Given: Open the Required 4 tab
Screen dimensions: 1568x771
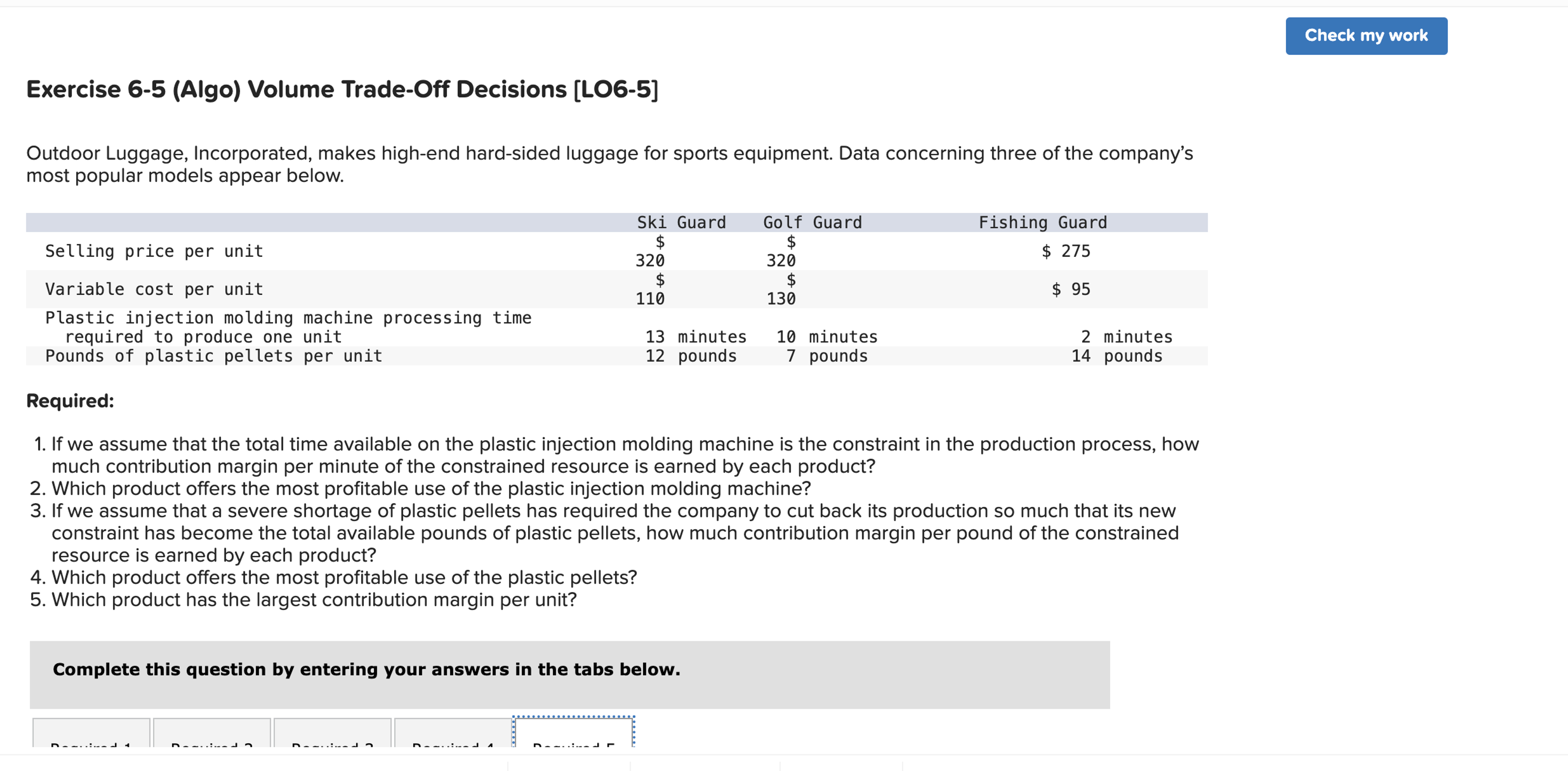Looking at the screenshot, I should [x=453, y=744].
